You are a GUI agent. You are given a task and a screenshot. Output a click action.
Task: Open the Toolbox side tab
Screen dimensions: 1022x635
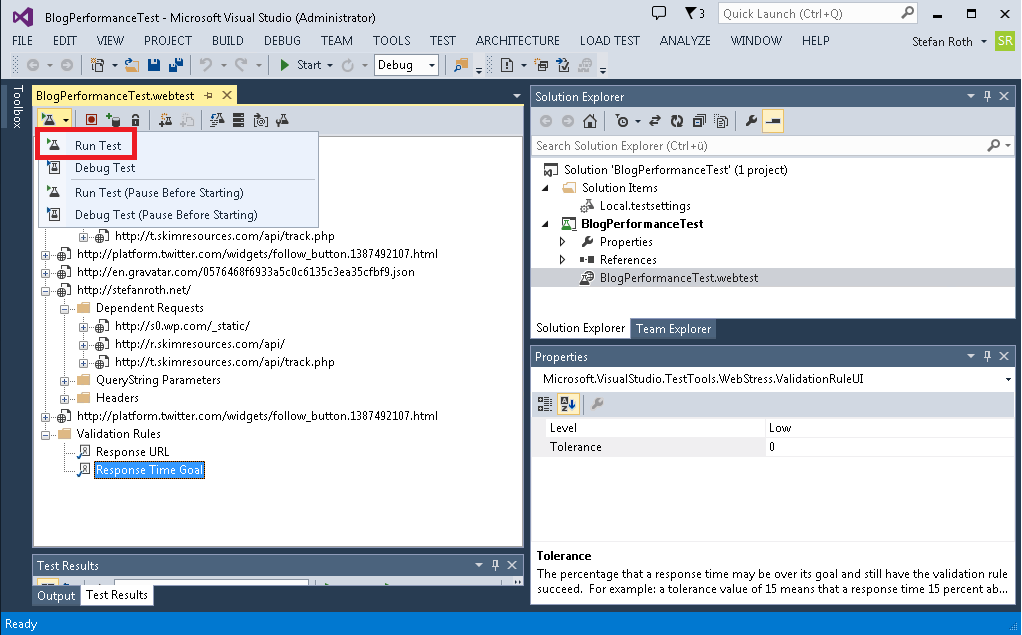coord(18,106)
